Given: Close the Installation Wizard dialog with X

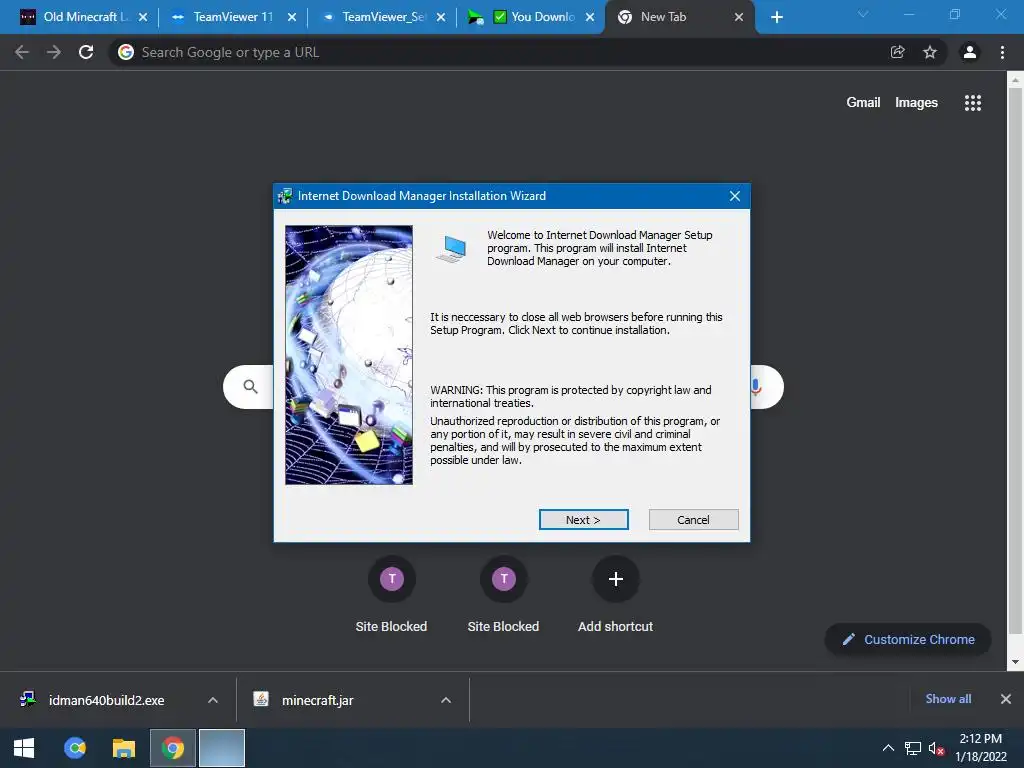Looking at the screenshot, I should (x=735, y=196).
